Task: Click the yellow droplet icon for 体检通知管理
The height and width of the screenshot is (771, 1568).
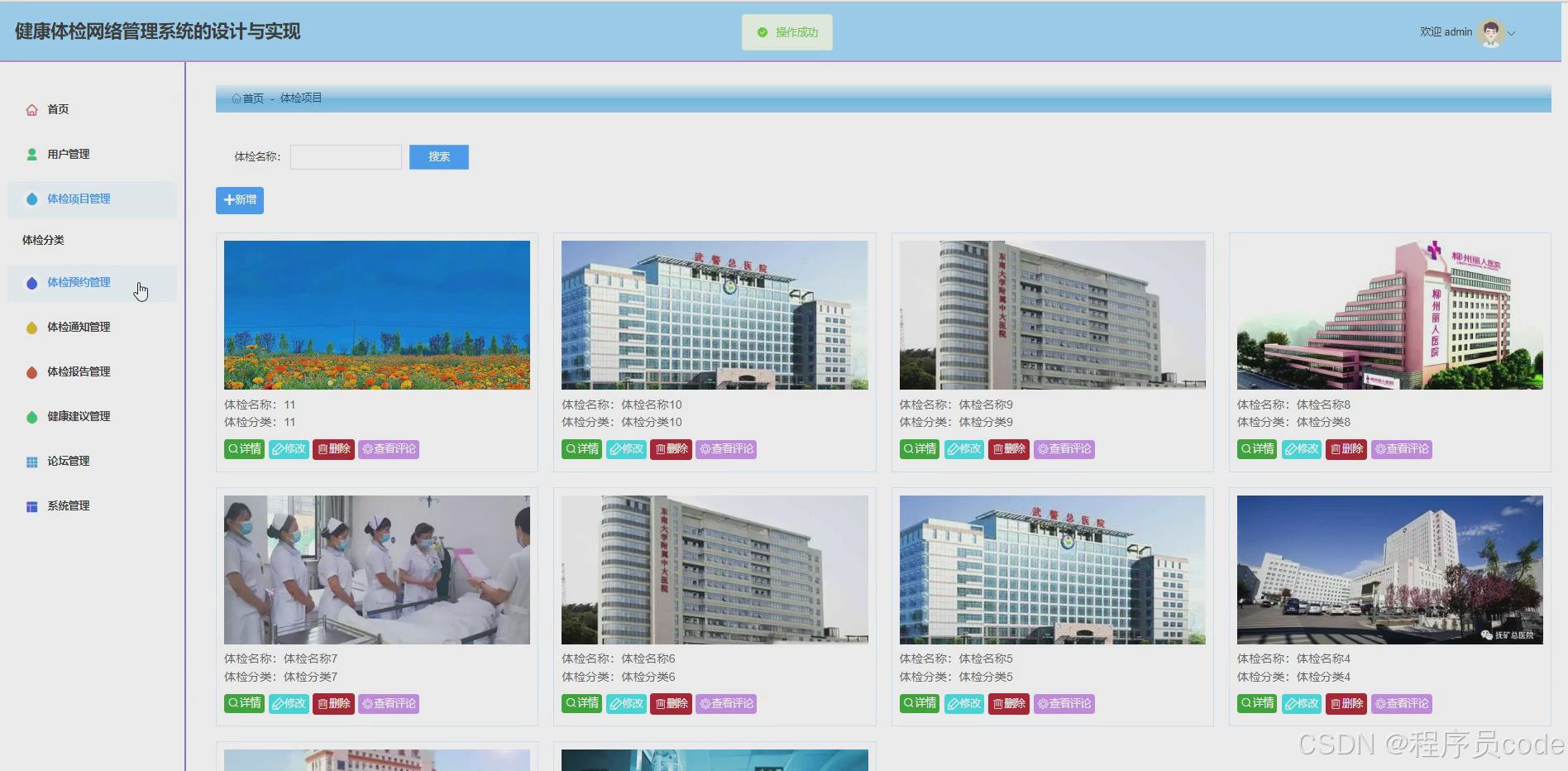Action: pos(31,328)
